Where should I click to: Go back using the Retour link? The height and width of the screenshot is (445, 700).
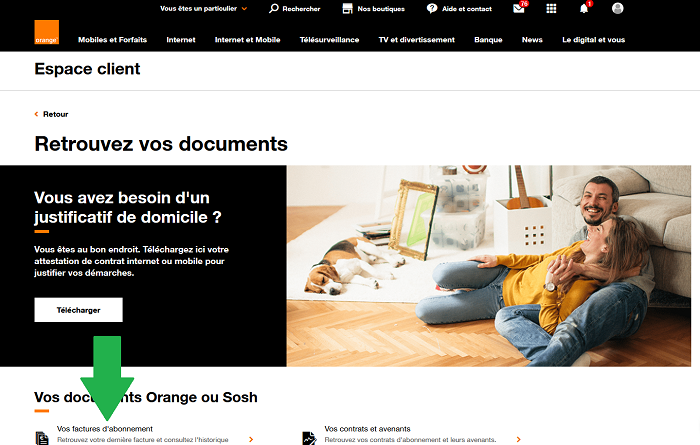pos(55,114)
